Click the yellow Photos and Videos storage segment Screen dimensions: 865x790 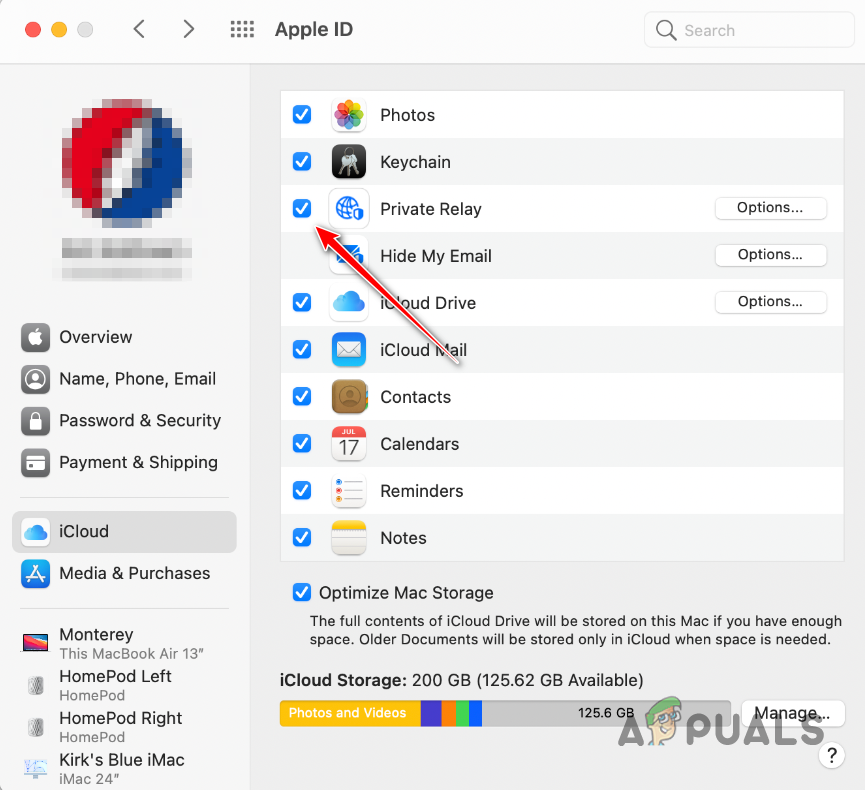[x=350, y=713]
